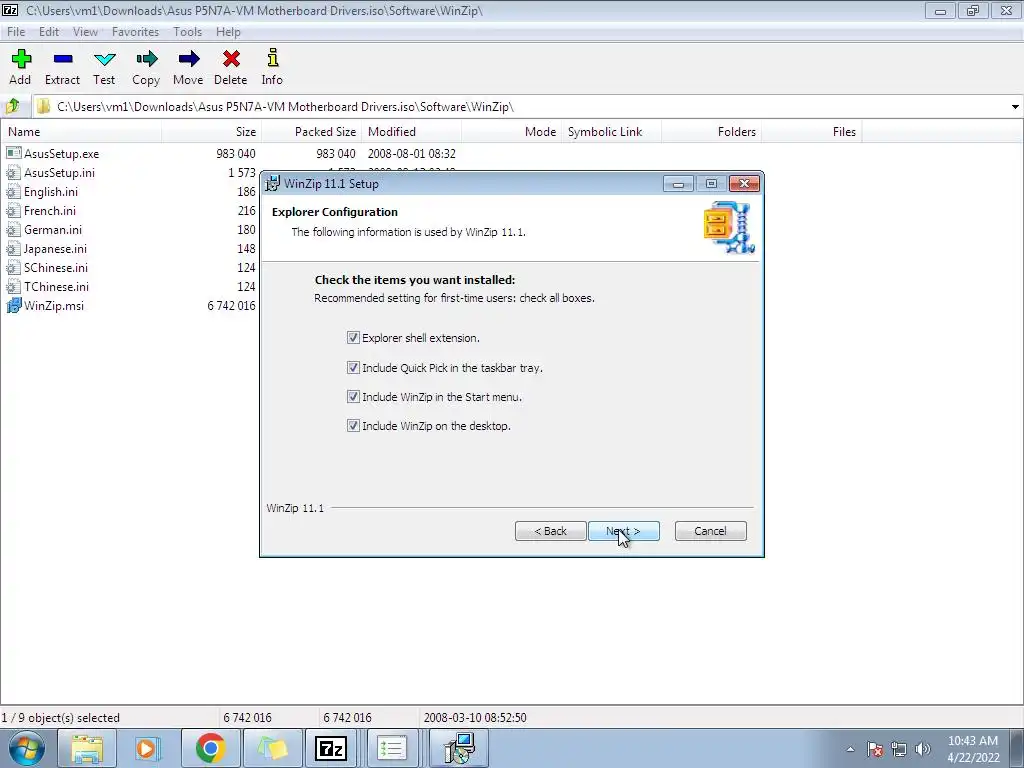Click the Move toolbar icon

click(189, 59)
